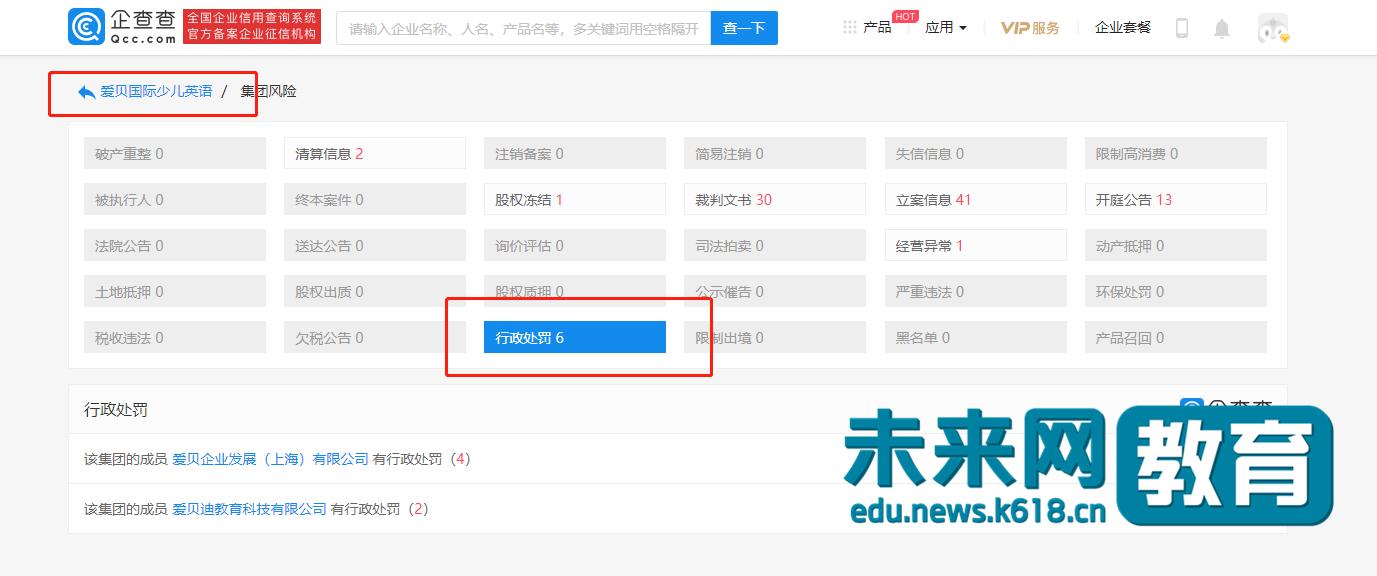Viewport: 1377px width, 576px height.
Task: Click the 企查查 Qcc.com logo
Action: [x=117, y=25]
